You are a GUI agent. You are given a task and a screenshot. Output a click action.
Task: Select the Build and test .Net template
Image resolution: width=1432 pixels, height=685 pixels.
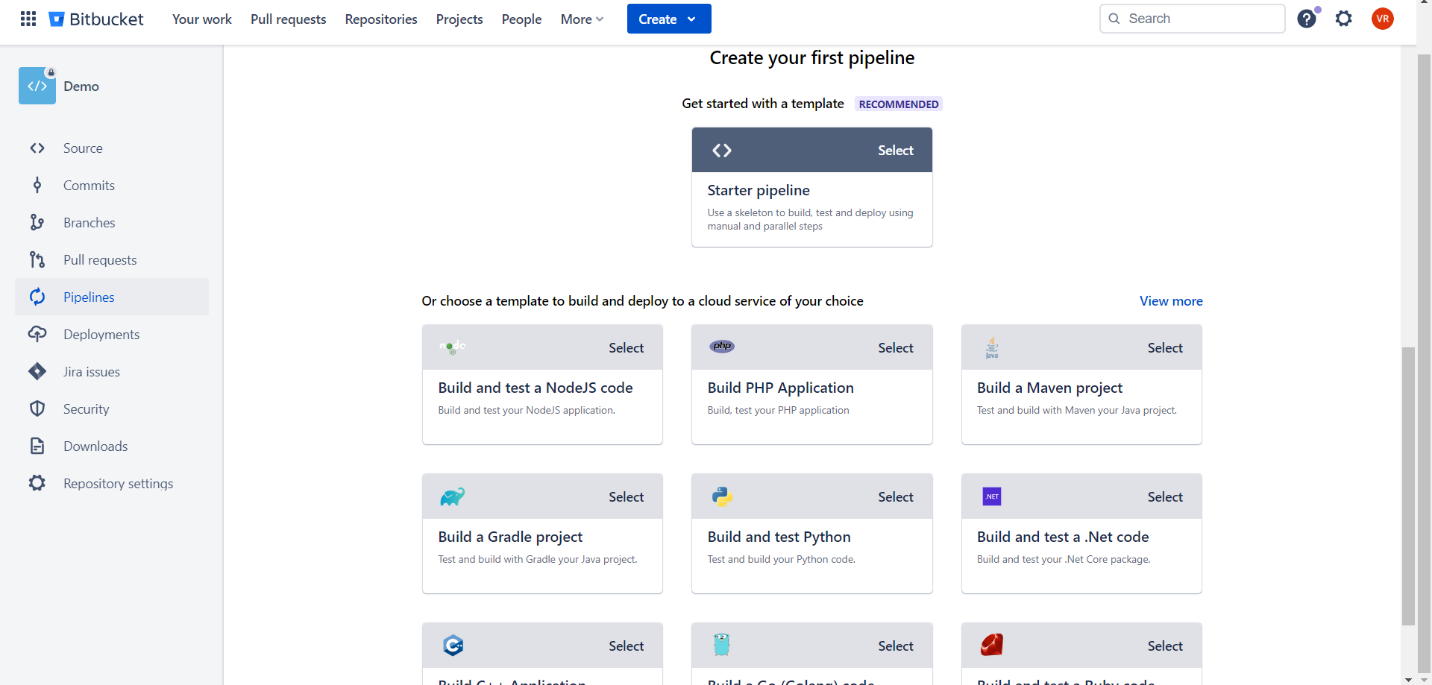(x=1165, y=497)
